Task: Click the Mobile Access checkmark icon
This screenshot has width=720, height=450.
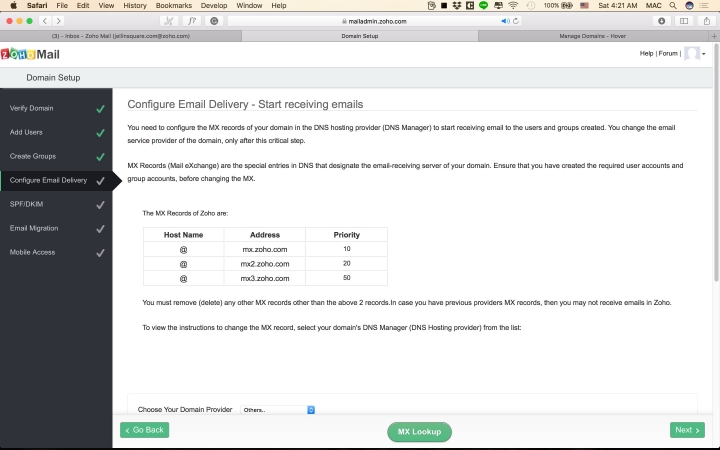Action: tap(100, 253)
